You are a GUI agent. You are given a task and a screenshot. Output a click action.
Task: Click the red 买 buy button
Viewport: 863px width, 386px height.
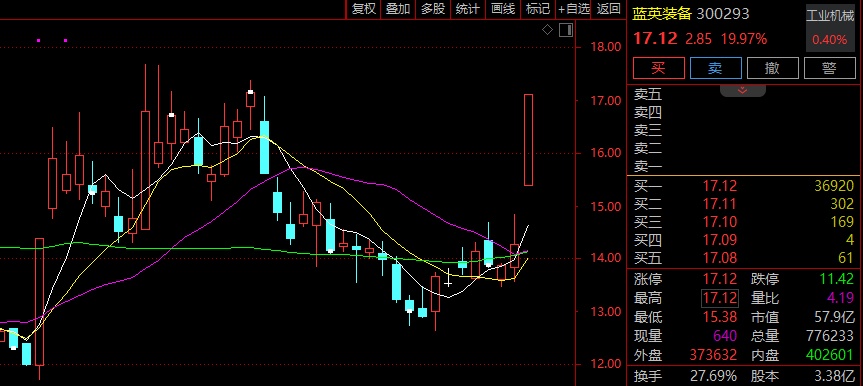coord(659,68)
